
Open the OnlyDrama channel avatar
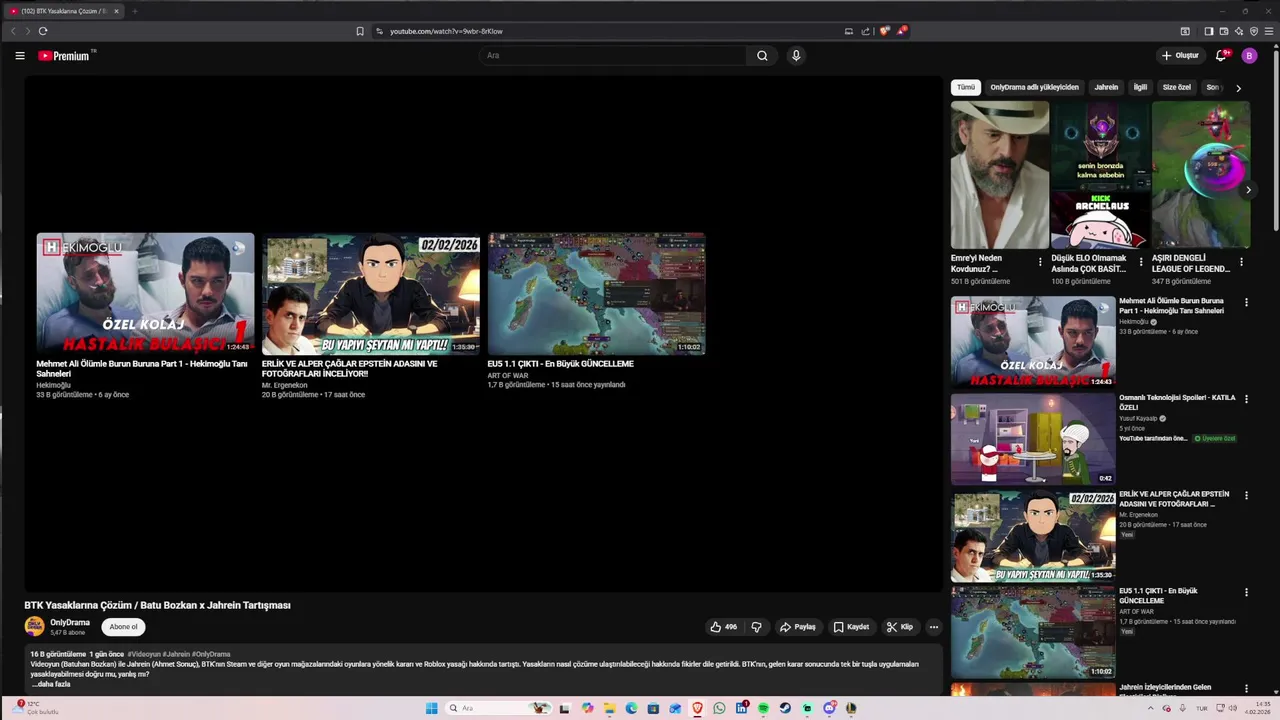pyautogui.click(x=34, y=627)
